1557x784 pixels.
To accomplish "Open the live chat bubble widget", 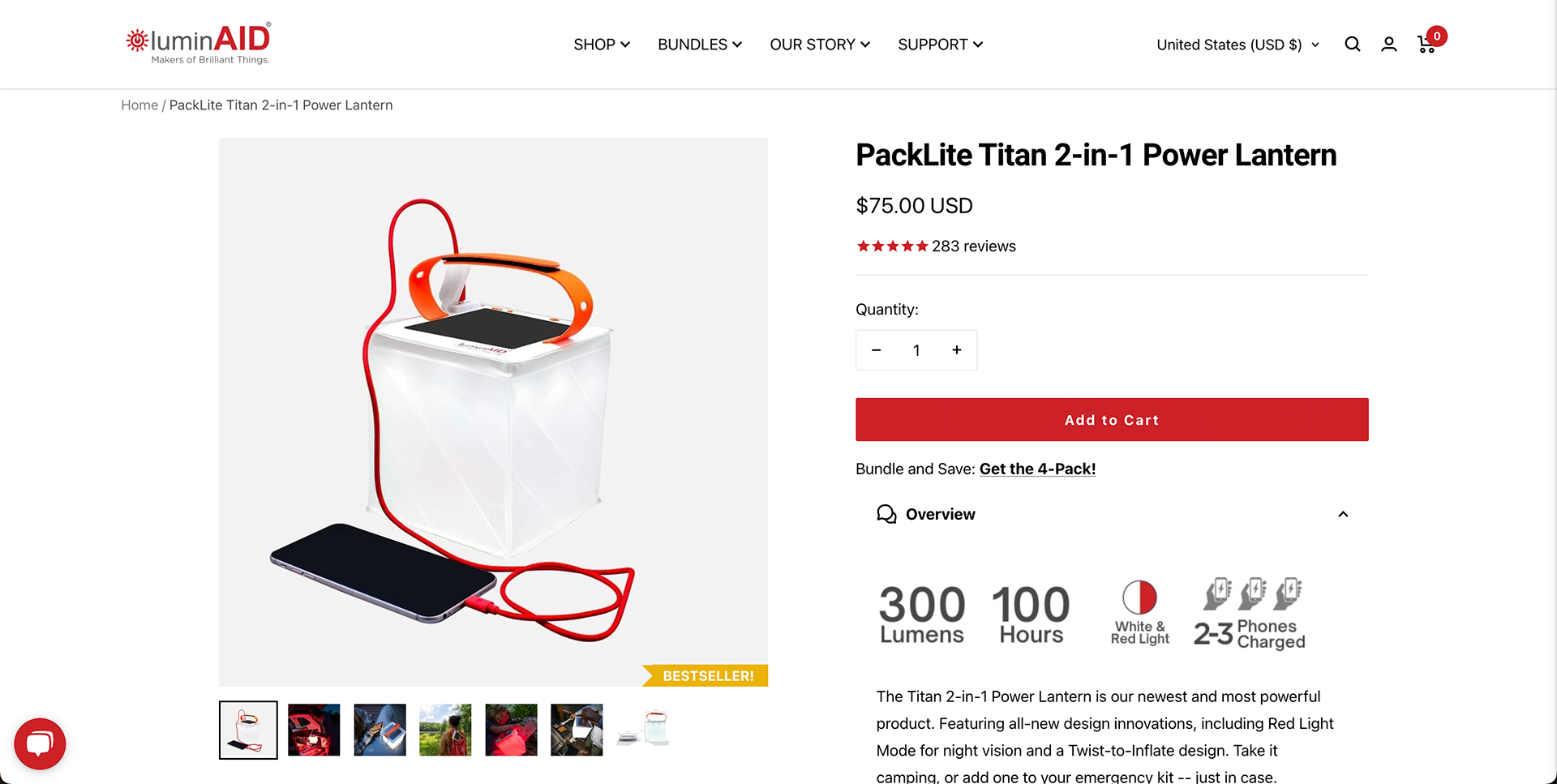I will click(x=40, y=743).
